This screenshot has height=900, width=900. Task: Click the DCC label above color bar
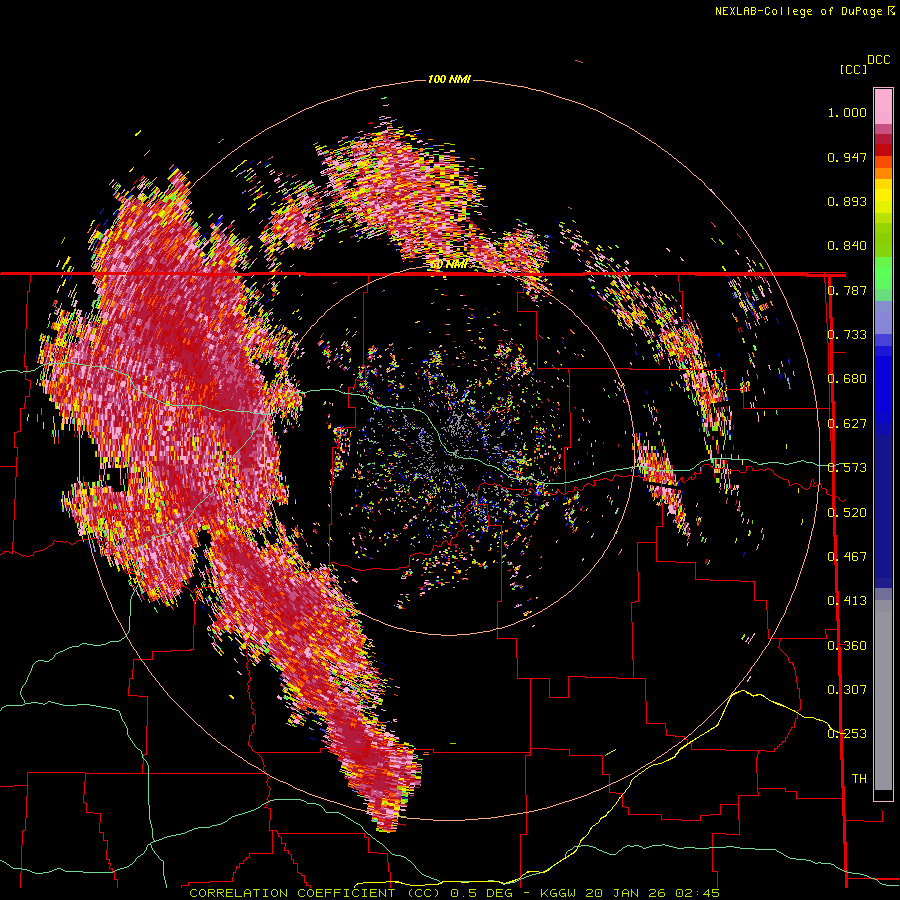pos(879,60)
